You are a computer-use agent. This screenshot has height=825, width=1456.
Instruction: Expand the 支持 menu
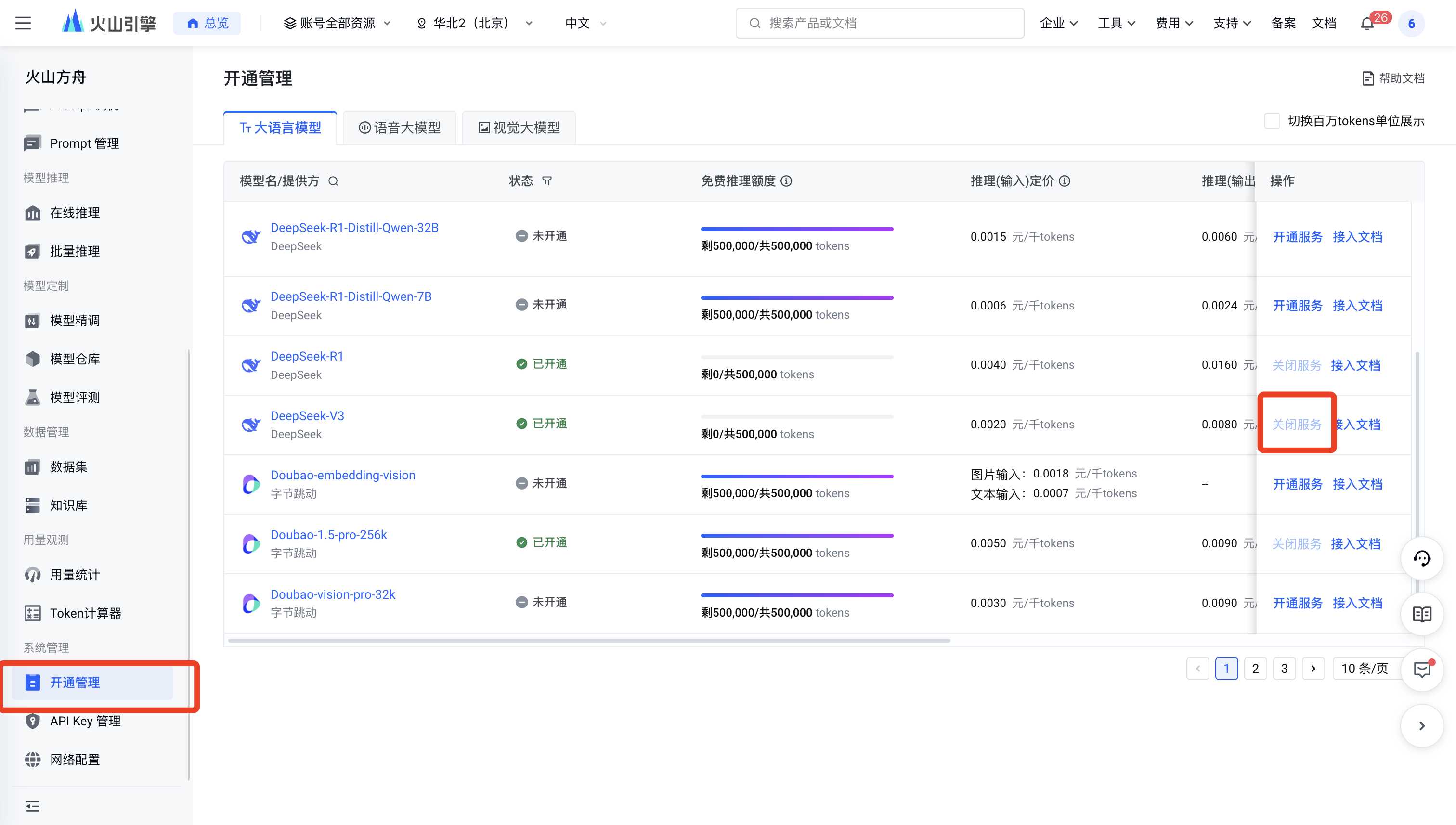coord(1232,23)
